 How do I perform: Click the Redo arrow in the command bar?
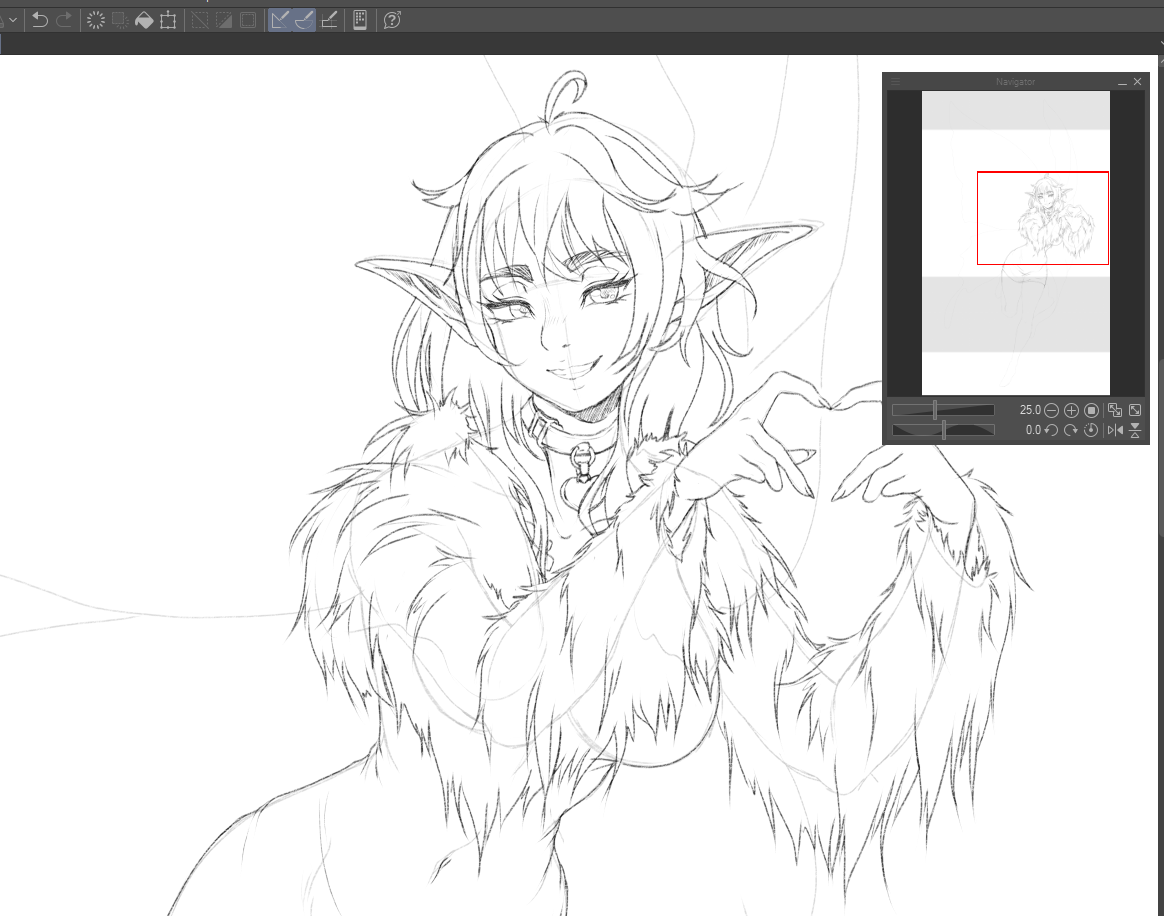[64, 19]
